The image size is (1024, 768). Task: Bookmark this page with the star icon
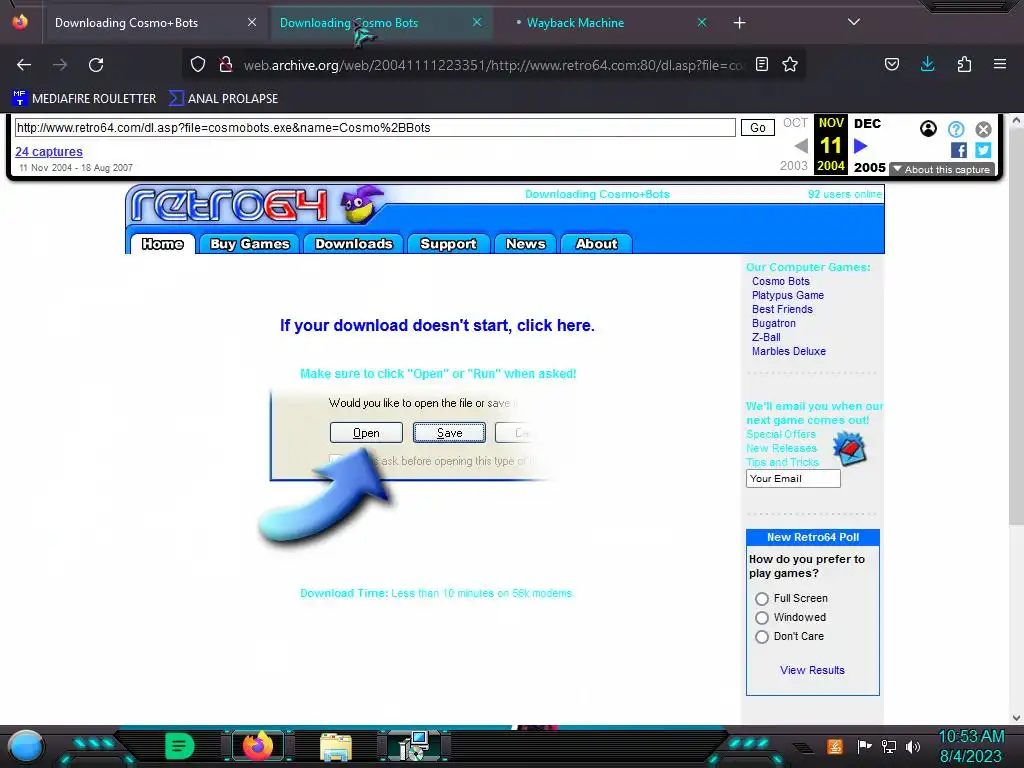[x=790, y=64]
